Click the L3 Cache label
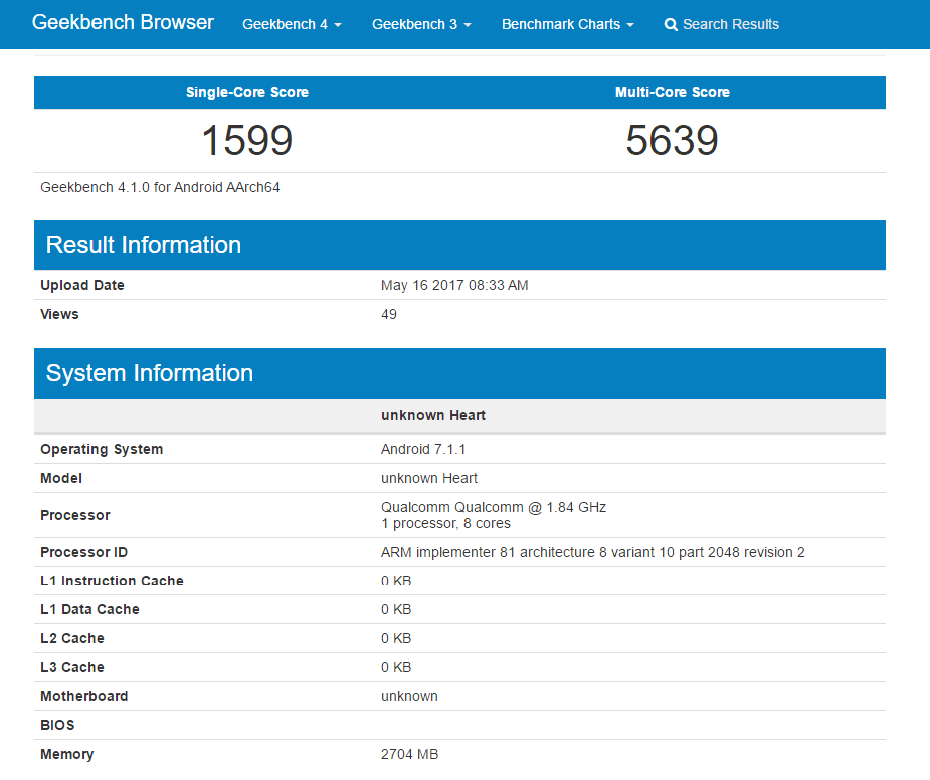 pyautogui.click(x=72, y=668)
